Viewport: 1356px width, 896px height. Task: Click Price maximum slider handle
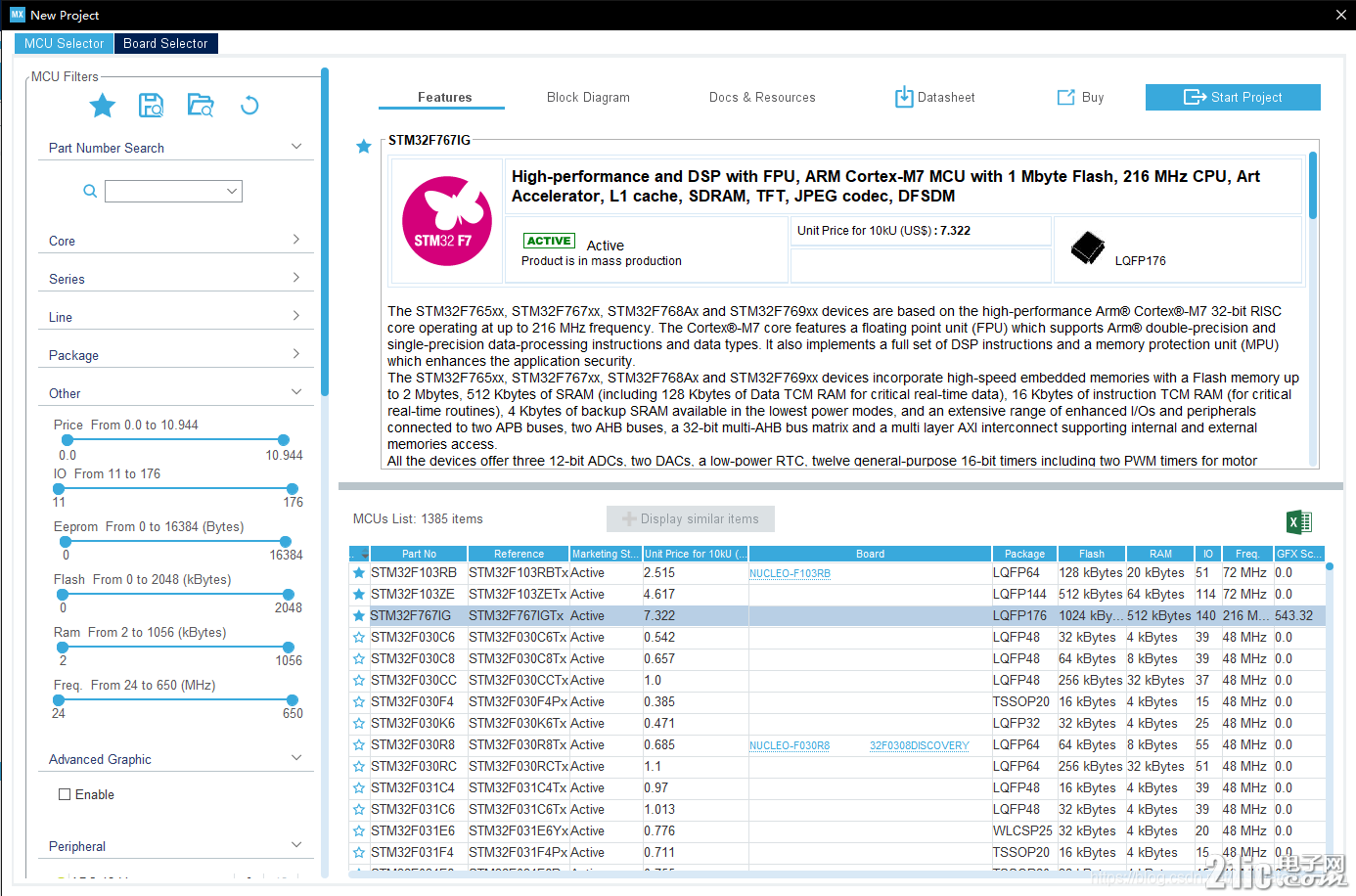pos(284,440)
